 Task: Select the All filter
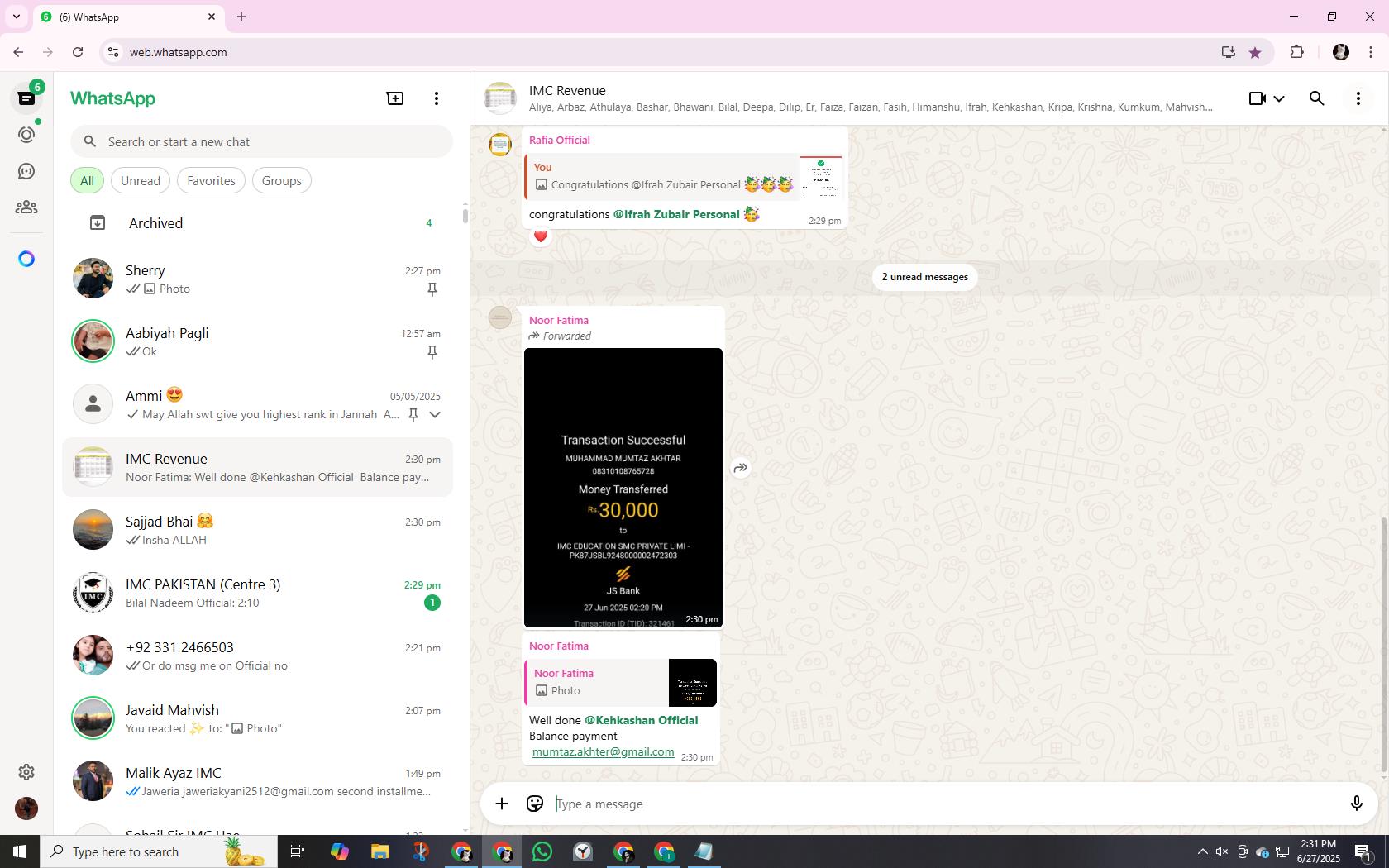tap(87, 181)
